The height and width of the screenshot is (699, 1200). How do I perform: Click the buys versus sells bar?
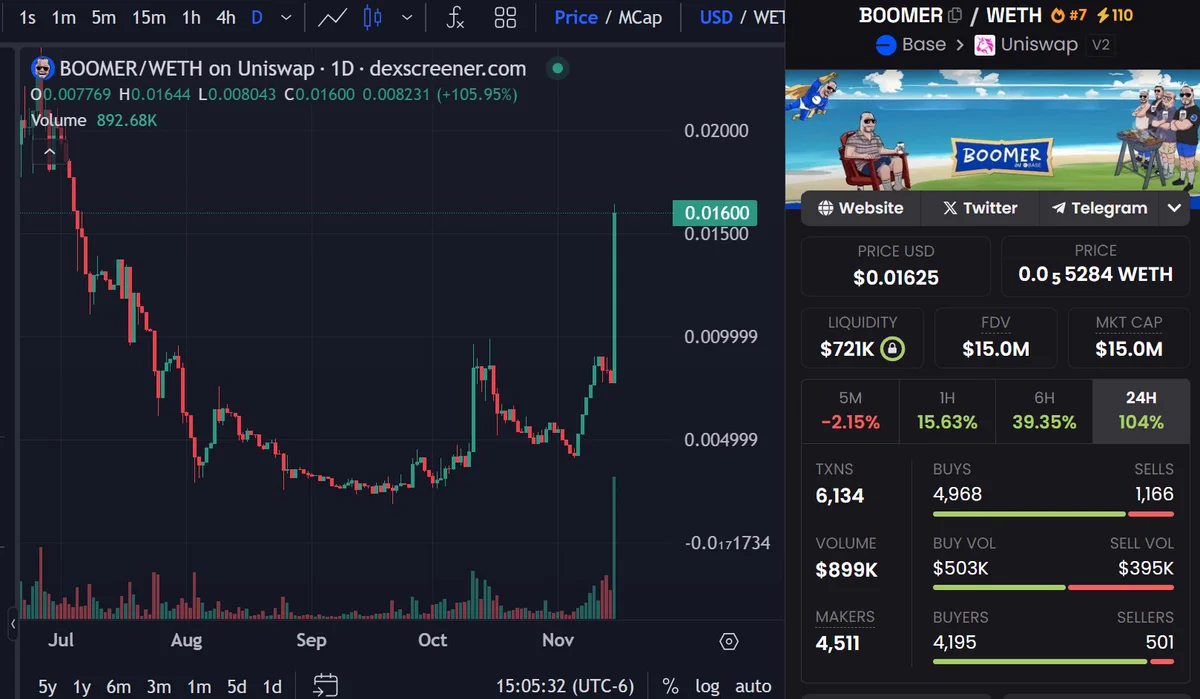click(1053, 514)
